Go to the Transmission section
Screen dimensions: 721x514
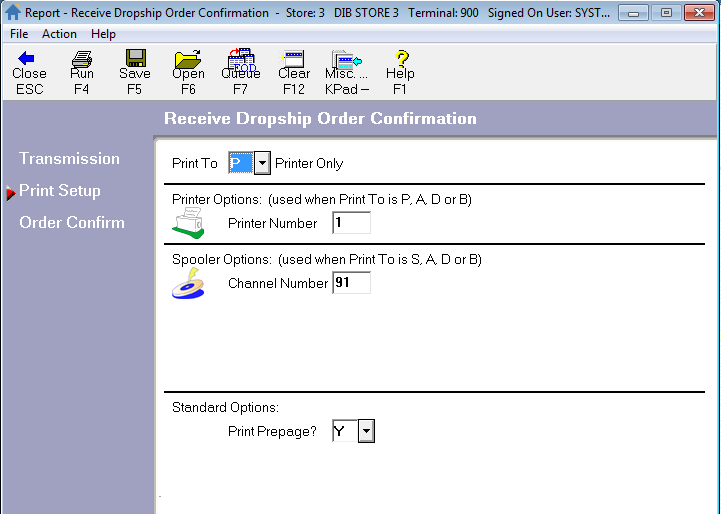click(x=69, y=159)
